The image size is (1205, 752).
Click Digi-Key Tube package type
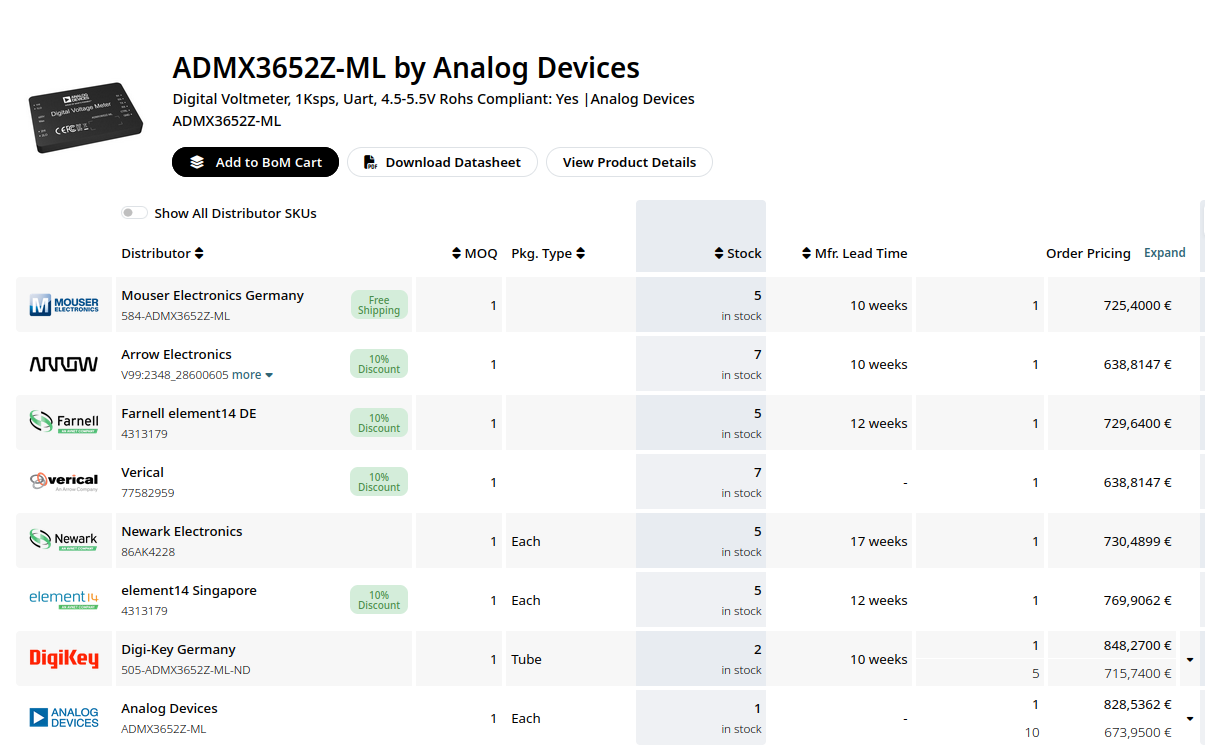pos(526,659)
